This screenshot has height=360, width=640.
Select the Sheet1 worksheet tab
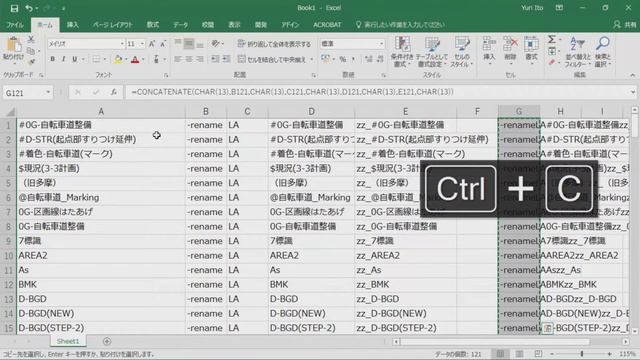[x=68, y=341]
